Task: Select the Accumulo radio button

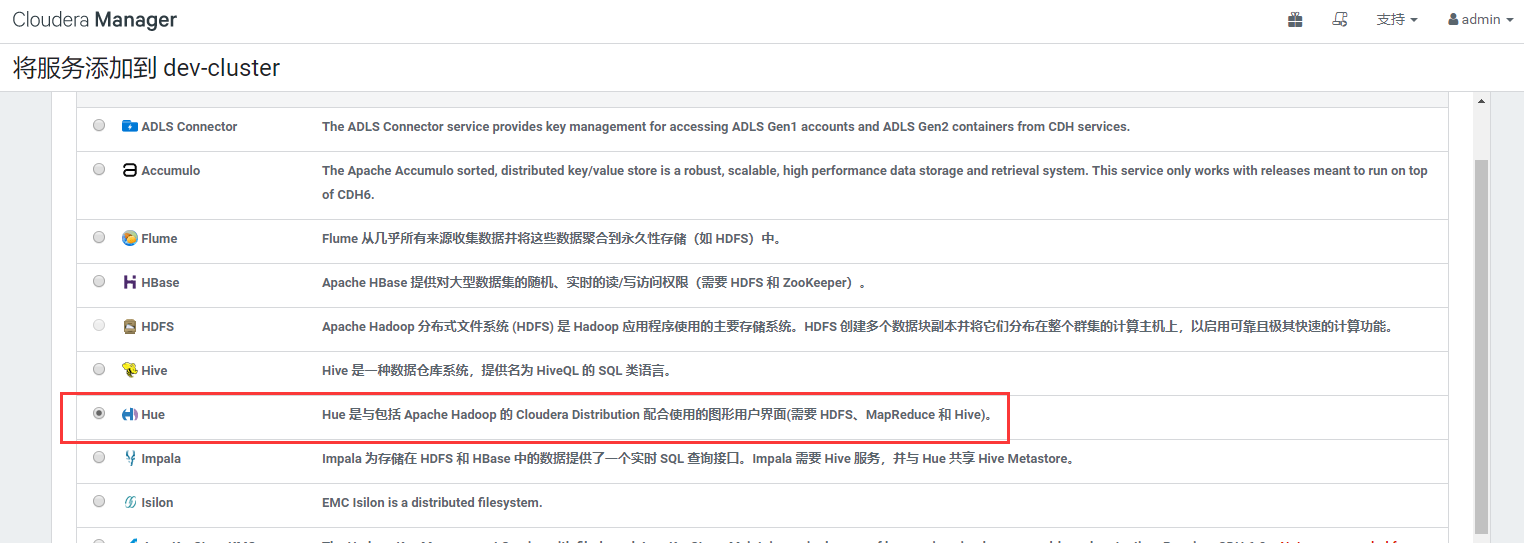Action: point(99,170)
